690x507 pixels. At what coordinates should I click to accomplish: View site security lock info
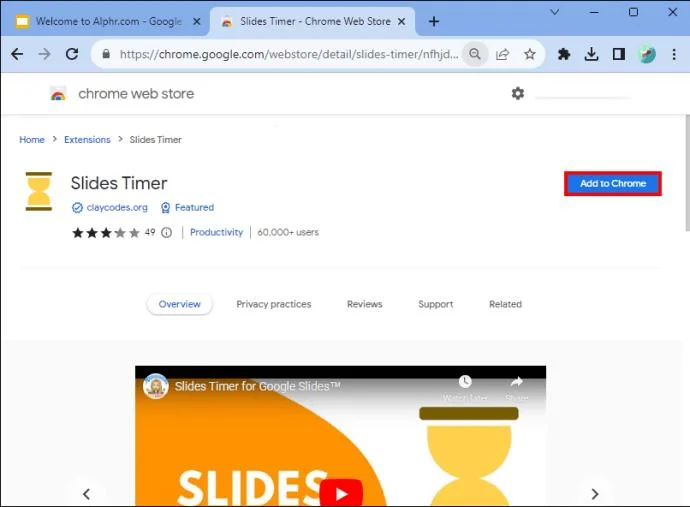click(x=106, y=54)
